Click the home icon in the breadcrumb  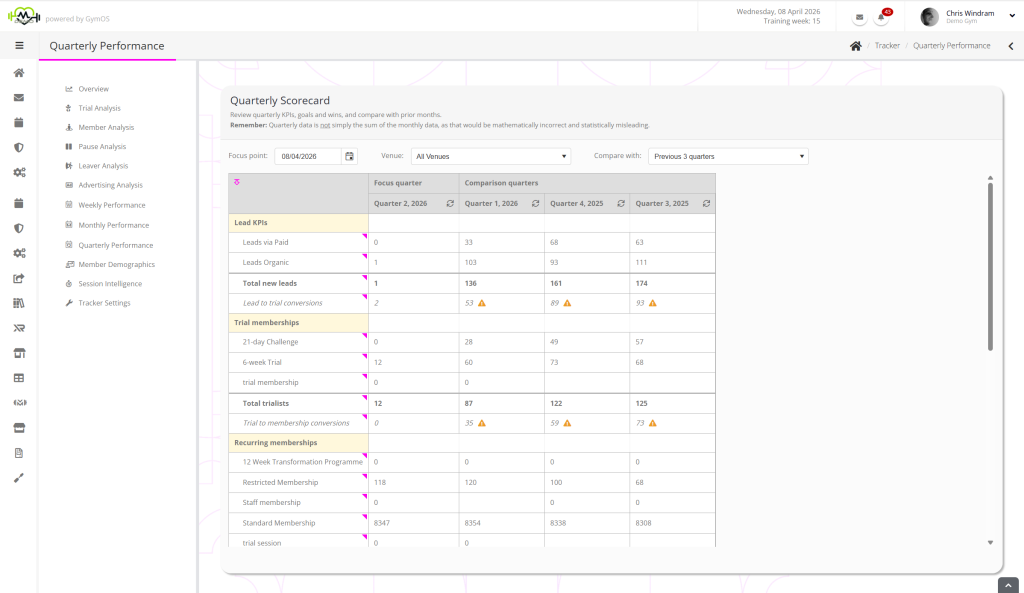[855, 46]
